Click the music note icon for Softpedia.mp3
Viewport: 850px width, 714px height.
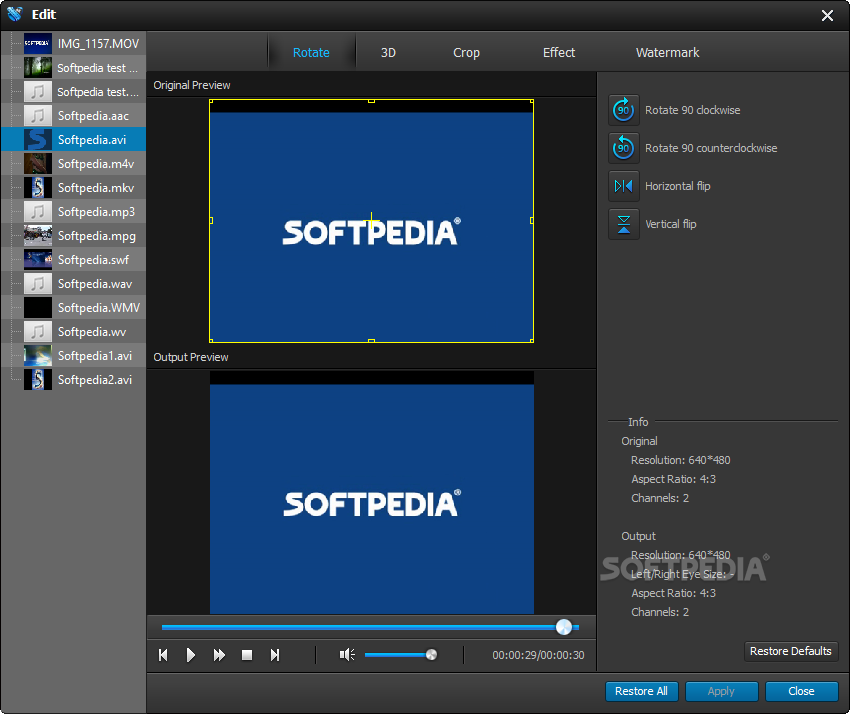[38, 211]
